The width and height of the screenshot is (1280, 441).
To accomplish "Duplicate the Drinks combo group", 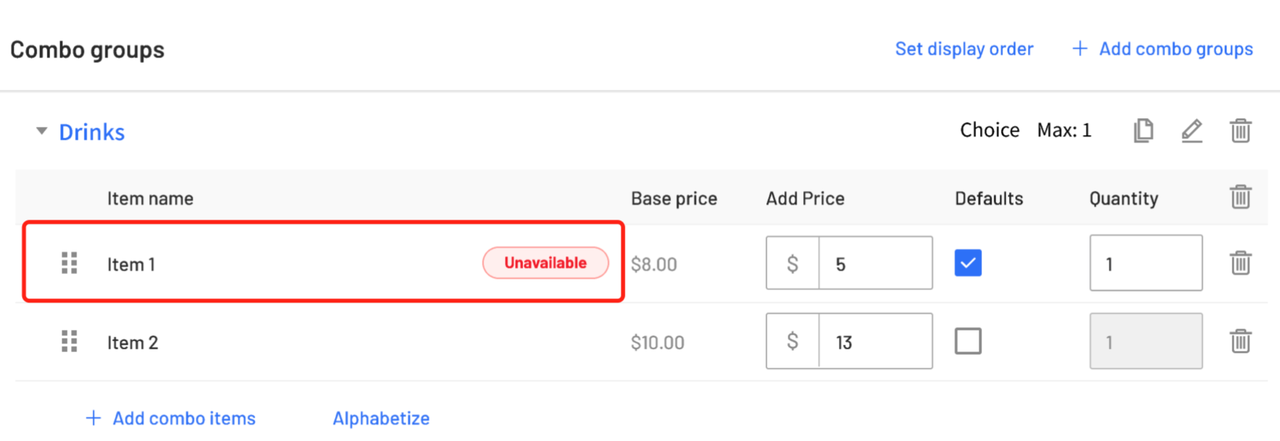I will pyautogui.click(x=1143, y=130).
